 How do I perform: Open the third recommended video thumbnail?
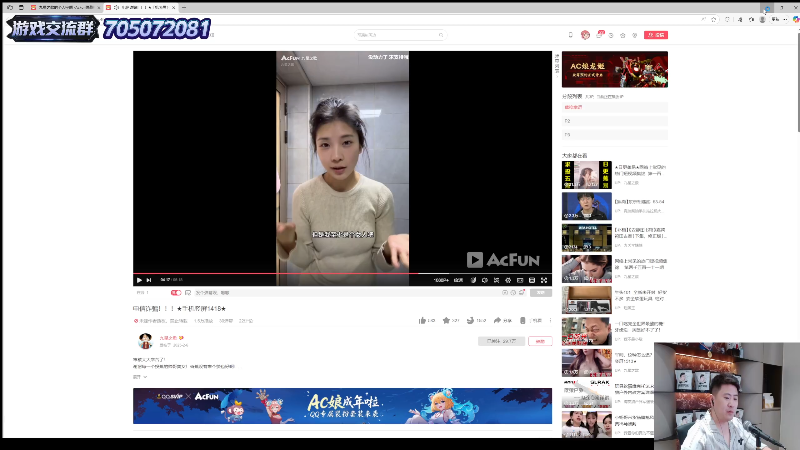587,237
